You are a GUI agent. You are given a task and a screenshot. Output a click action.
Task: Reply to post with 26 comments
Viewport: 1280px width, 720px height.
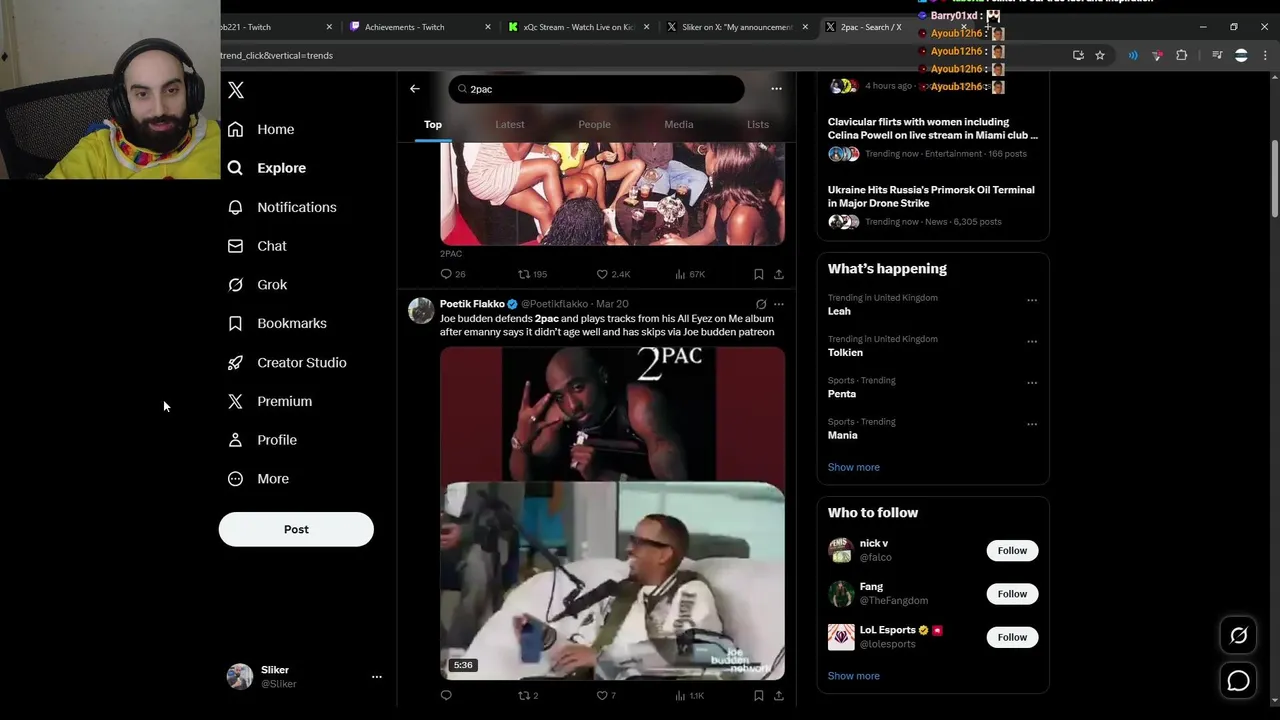click(453, 274)
